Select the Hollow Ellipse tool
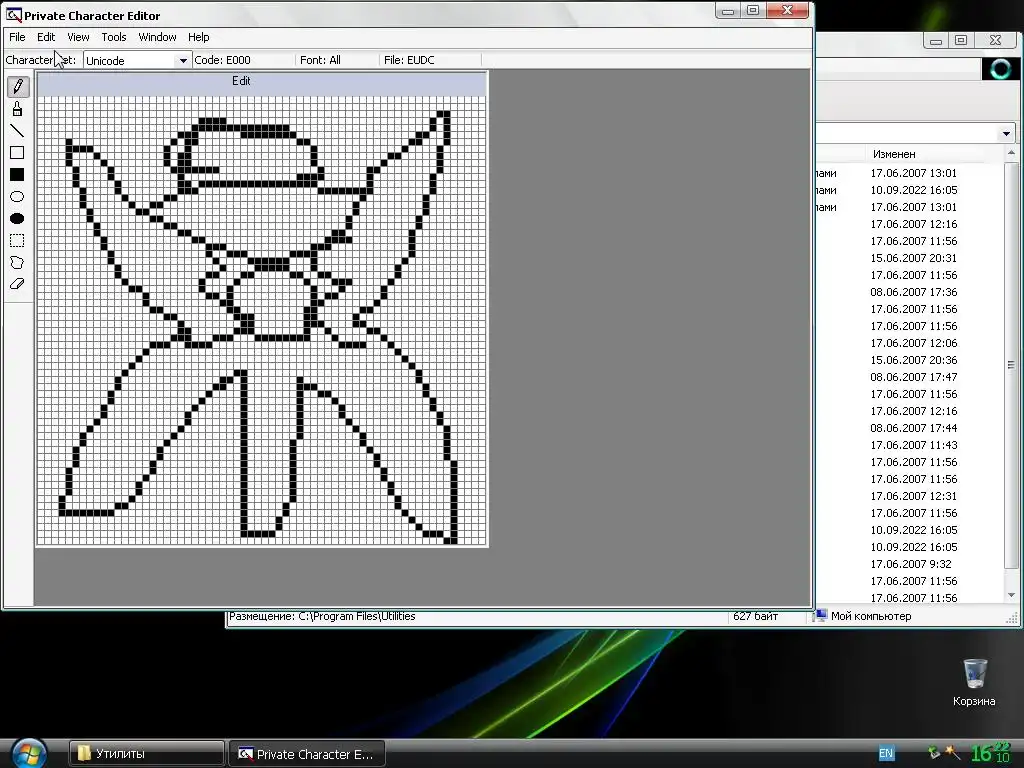Image resolution: width=1024 pixels, height=768 pixels. (x=18, y=197)
